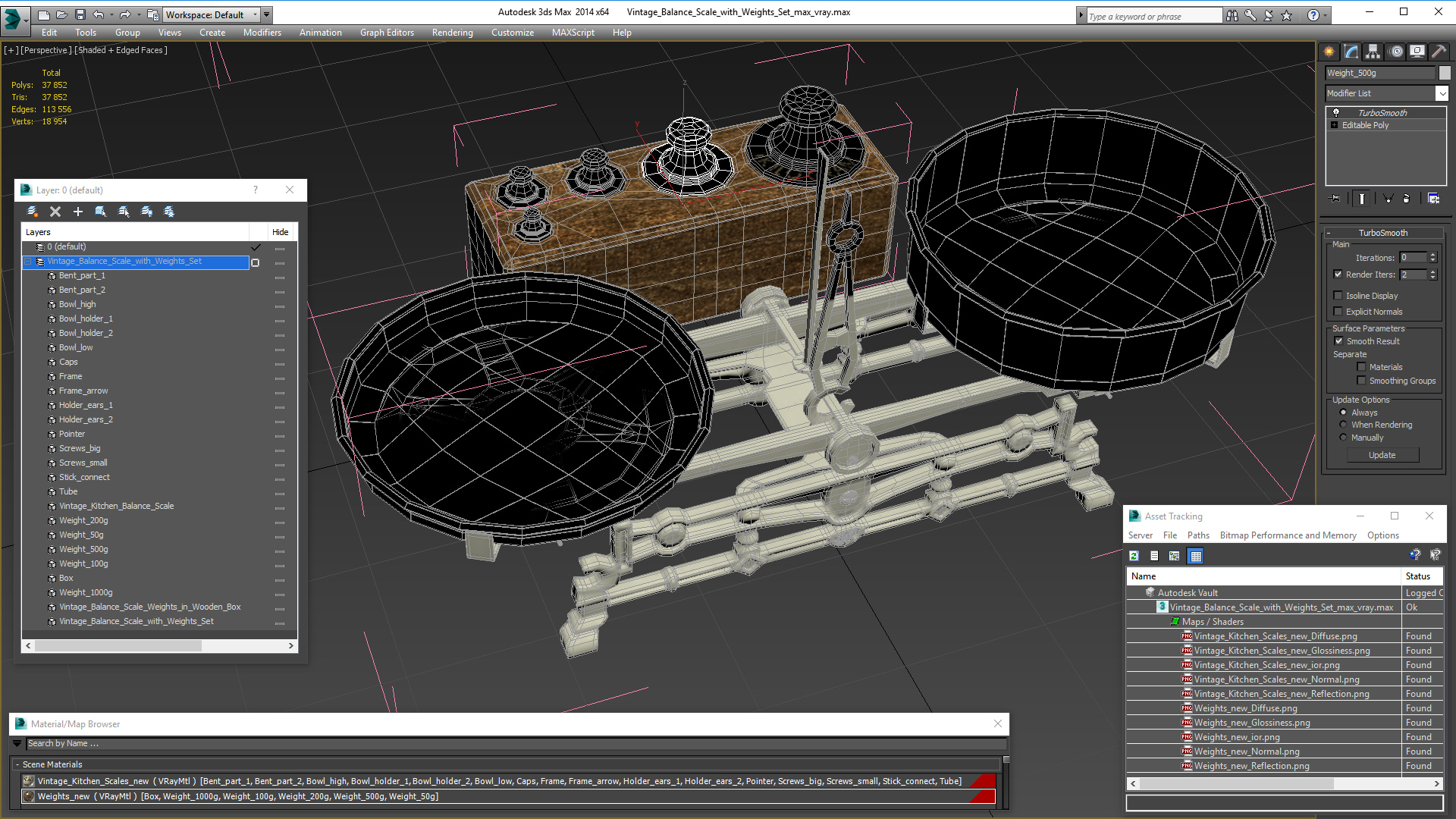Click the Help question mark icon in title bar
This screenshot has height=819, width=1456.
[1313, 15]
